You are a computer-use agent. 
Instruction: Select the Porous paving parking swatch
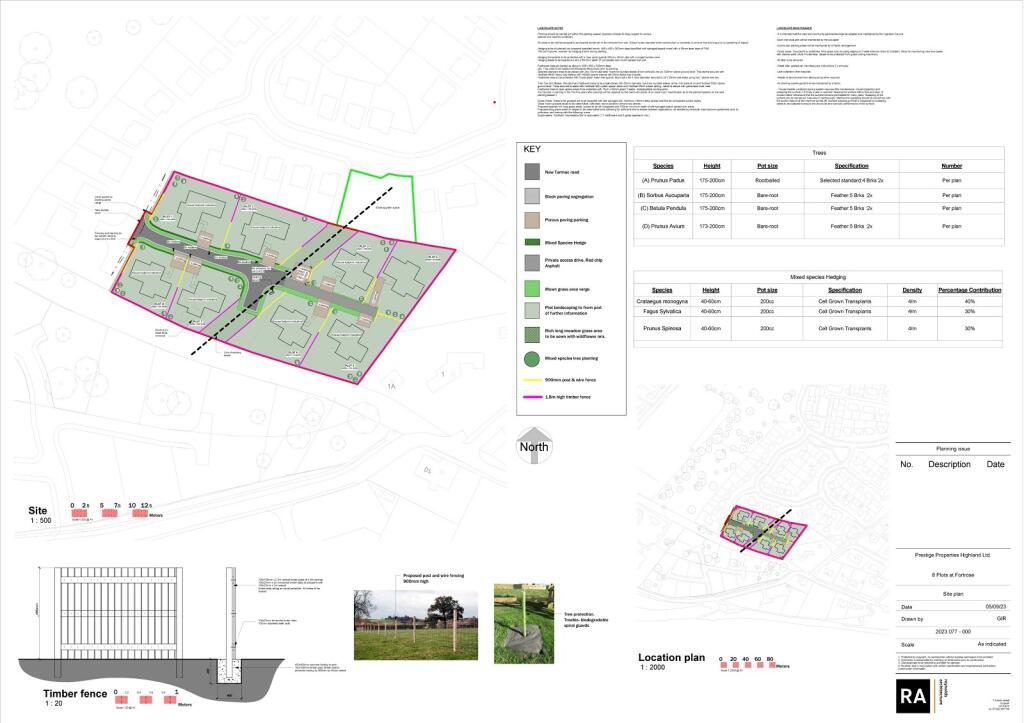point(533,219)
